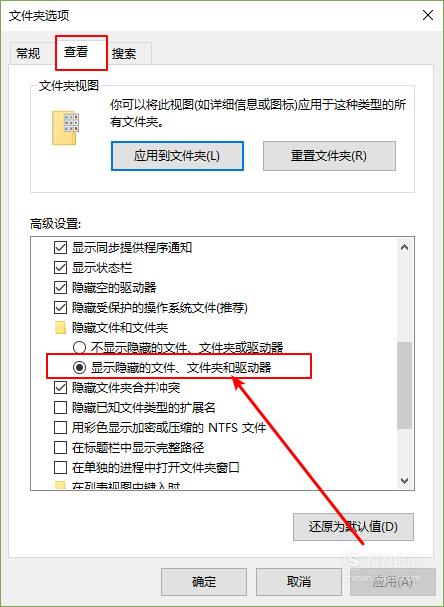Switch to the 常规 tab

pyautogui.click(x=28, y=53)
